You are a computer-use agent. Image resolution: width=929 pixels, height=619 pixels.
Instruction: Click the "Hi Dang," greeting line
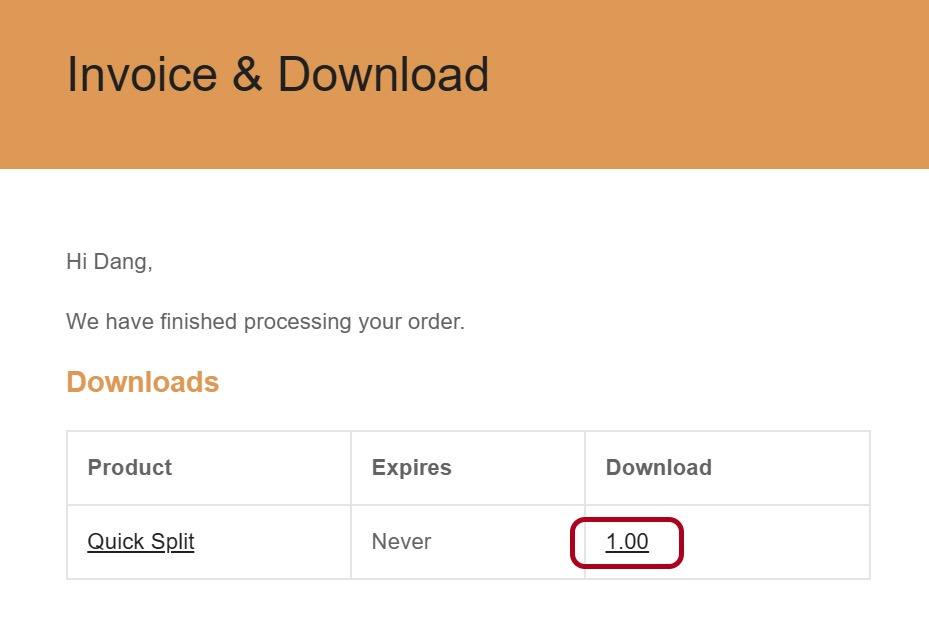coord(109,262)
